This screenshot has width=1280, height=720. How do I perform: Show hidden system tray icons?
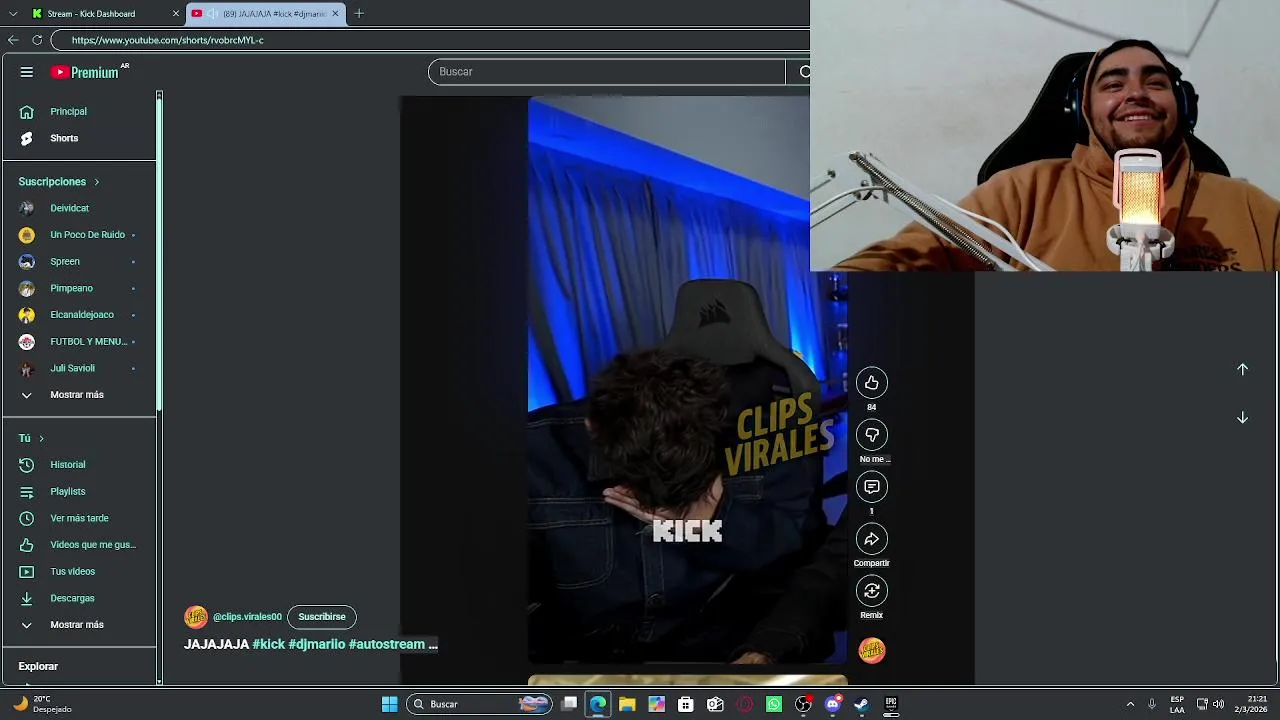(x=1130, y=704)
